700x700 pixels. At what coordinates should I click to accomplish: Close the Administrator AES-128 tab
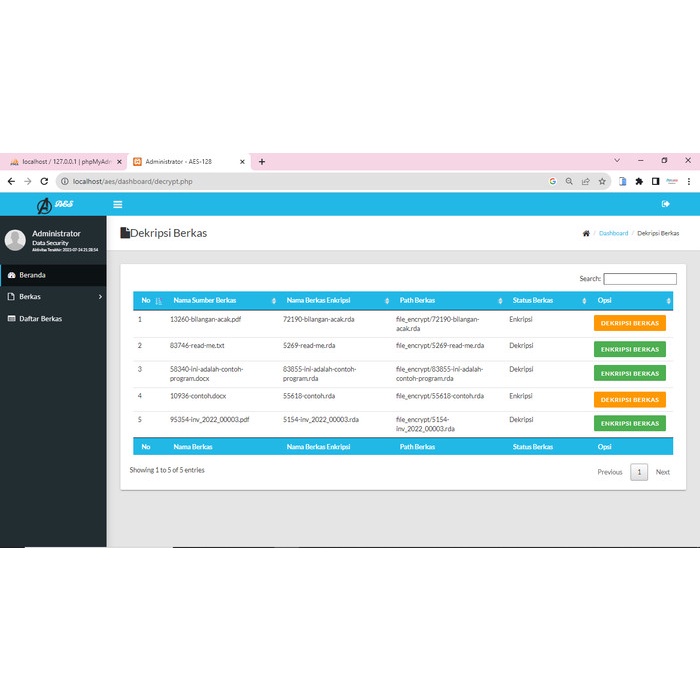[x=242, y=162]
